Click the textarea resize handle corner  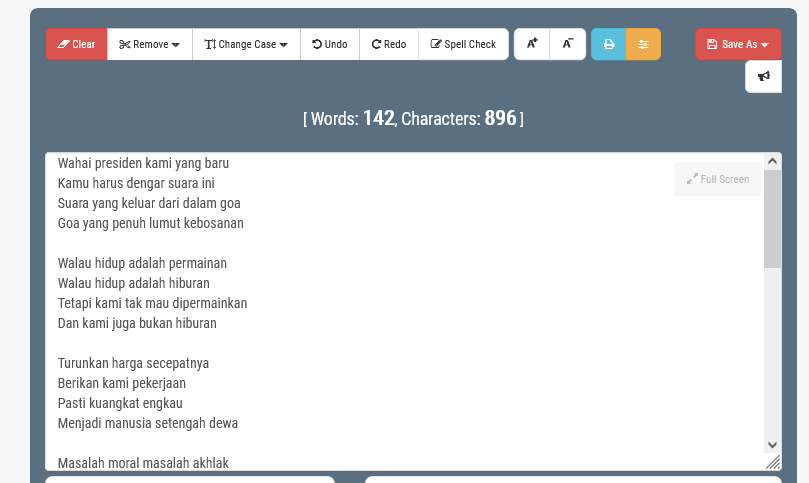pos(773,462)
